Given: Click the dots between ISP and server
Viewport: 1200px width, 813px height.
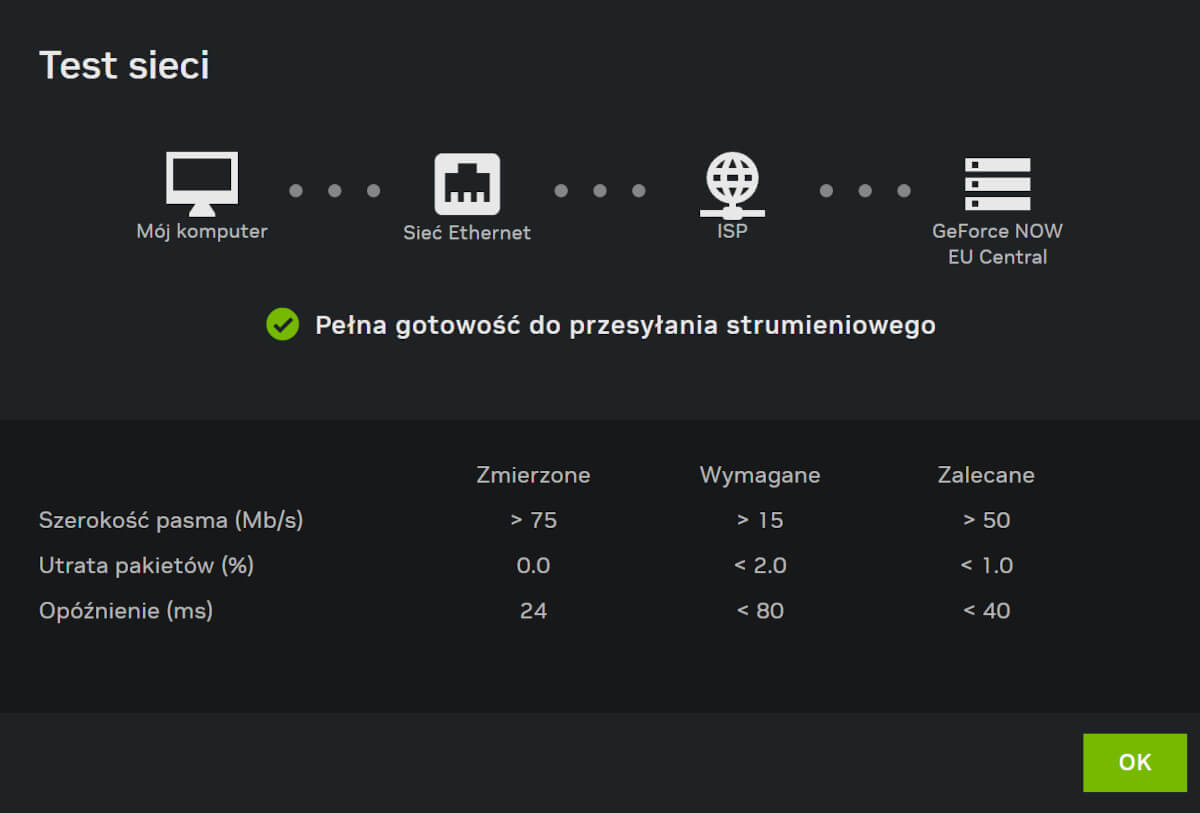Looking at the screenshot, I should point(865,189).
